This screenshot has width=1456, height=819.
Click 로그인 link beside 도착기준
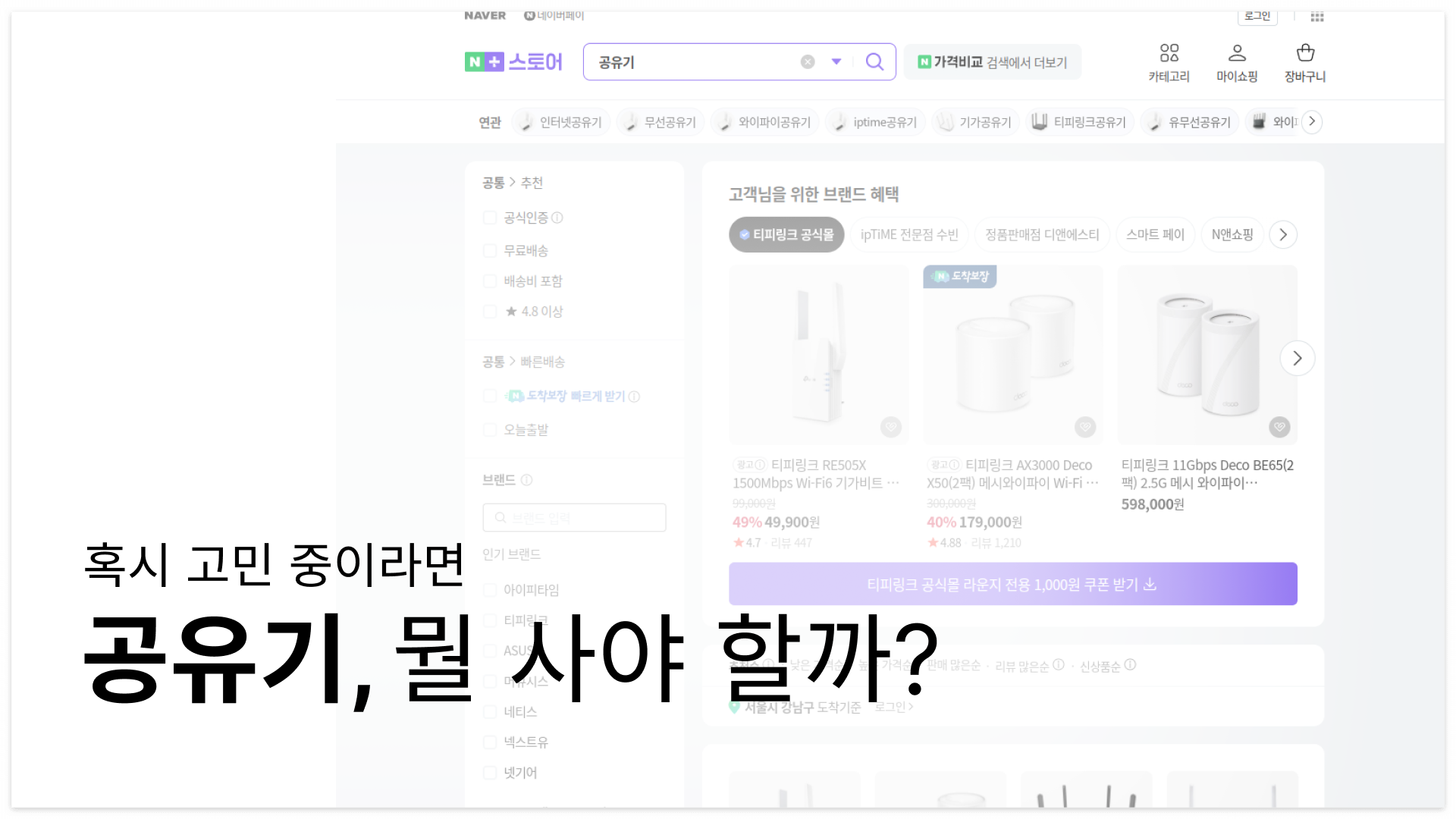coord(893,707)
